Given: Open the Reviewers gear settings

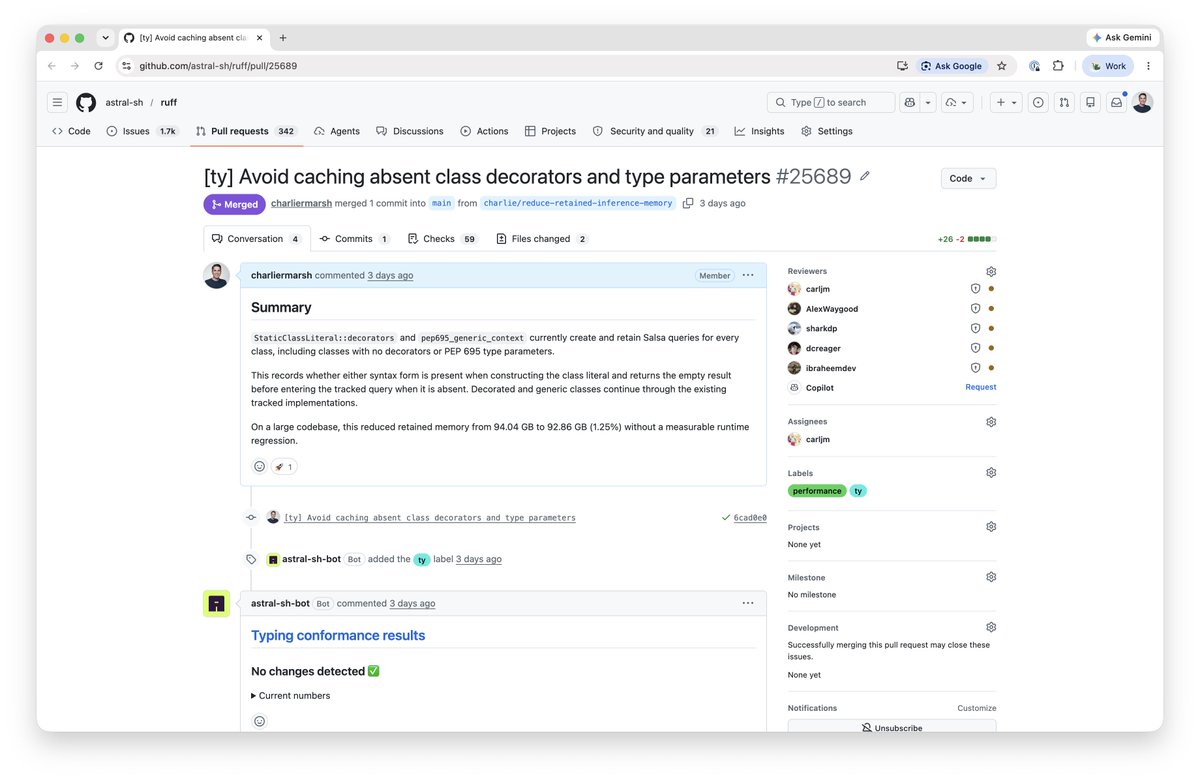Looking at the screenshot, I should point(991,271).
